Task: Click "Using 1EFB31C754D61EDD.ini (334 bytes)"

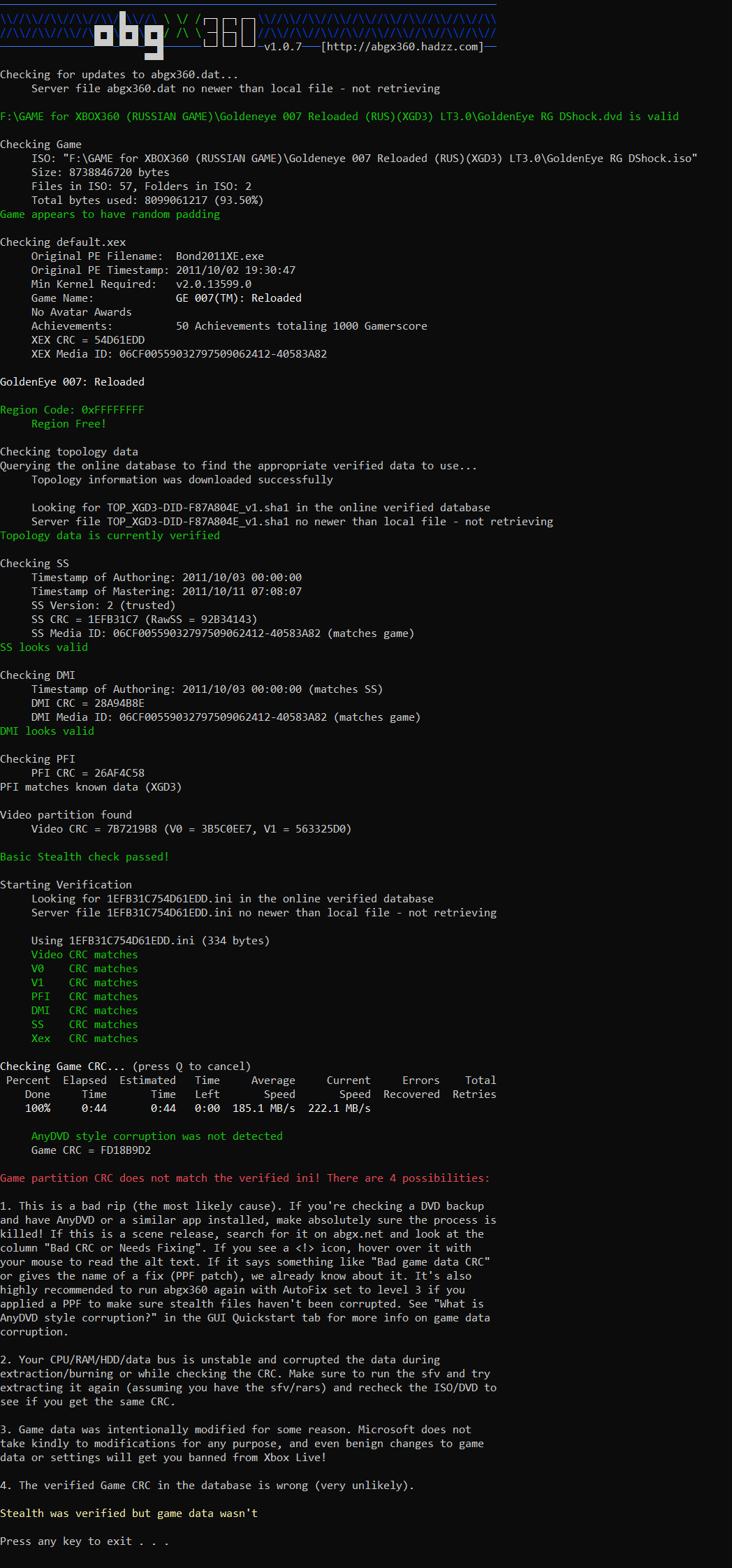Action: 151,941
